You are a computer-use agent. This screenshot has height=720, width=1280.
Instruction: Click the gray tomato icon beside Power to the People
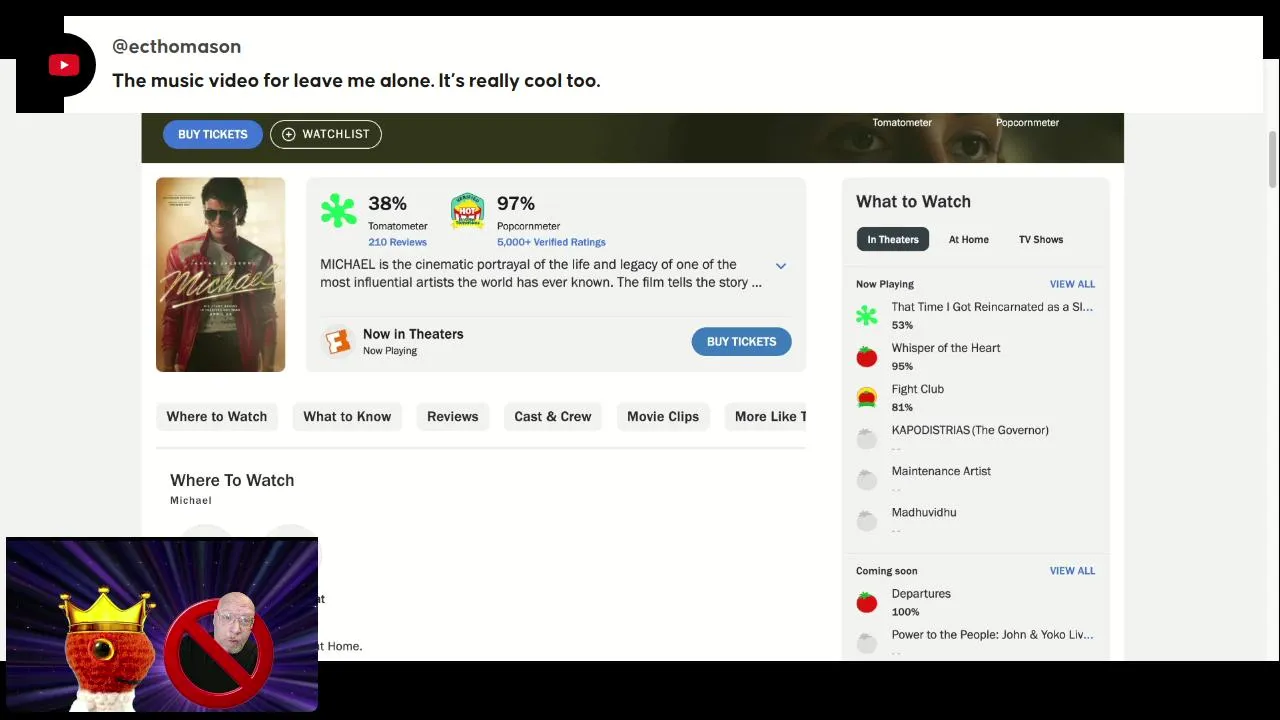click(x=867, y=643)
